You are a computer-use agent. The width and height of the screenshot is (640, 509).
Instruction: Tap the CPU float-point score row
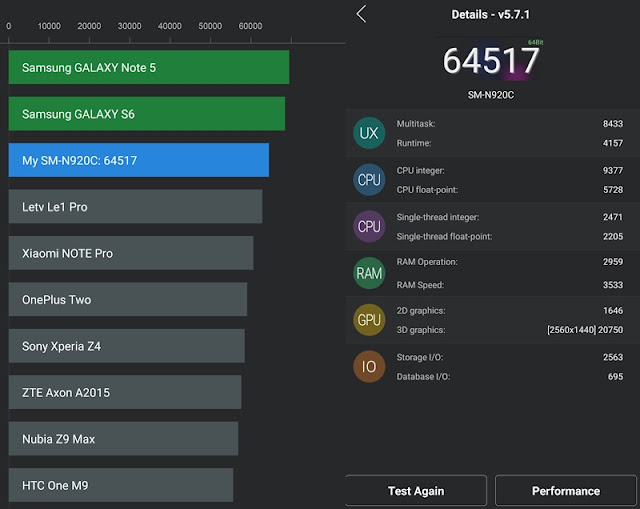coord(510,189)
